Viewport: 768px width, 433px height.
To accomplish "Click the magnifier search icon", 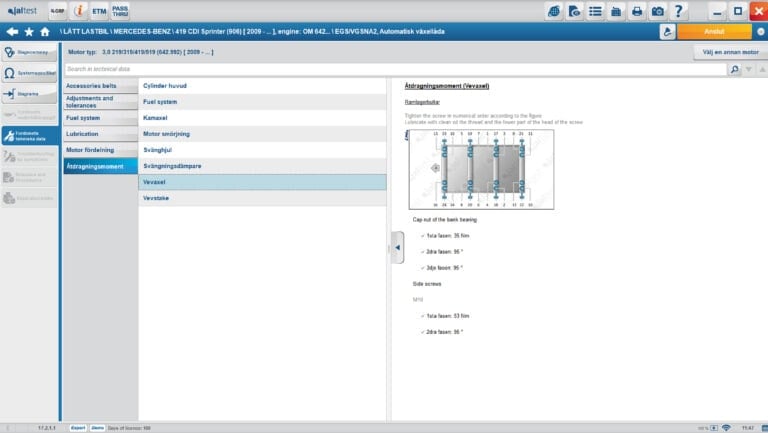I will [x=735, y=69].
